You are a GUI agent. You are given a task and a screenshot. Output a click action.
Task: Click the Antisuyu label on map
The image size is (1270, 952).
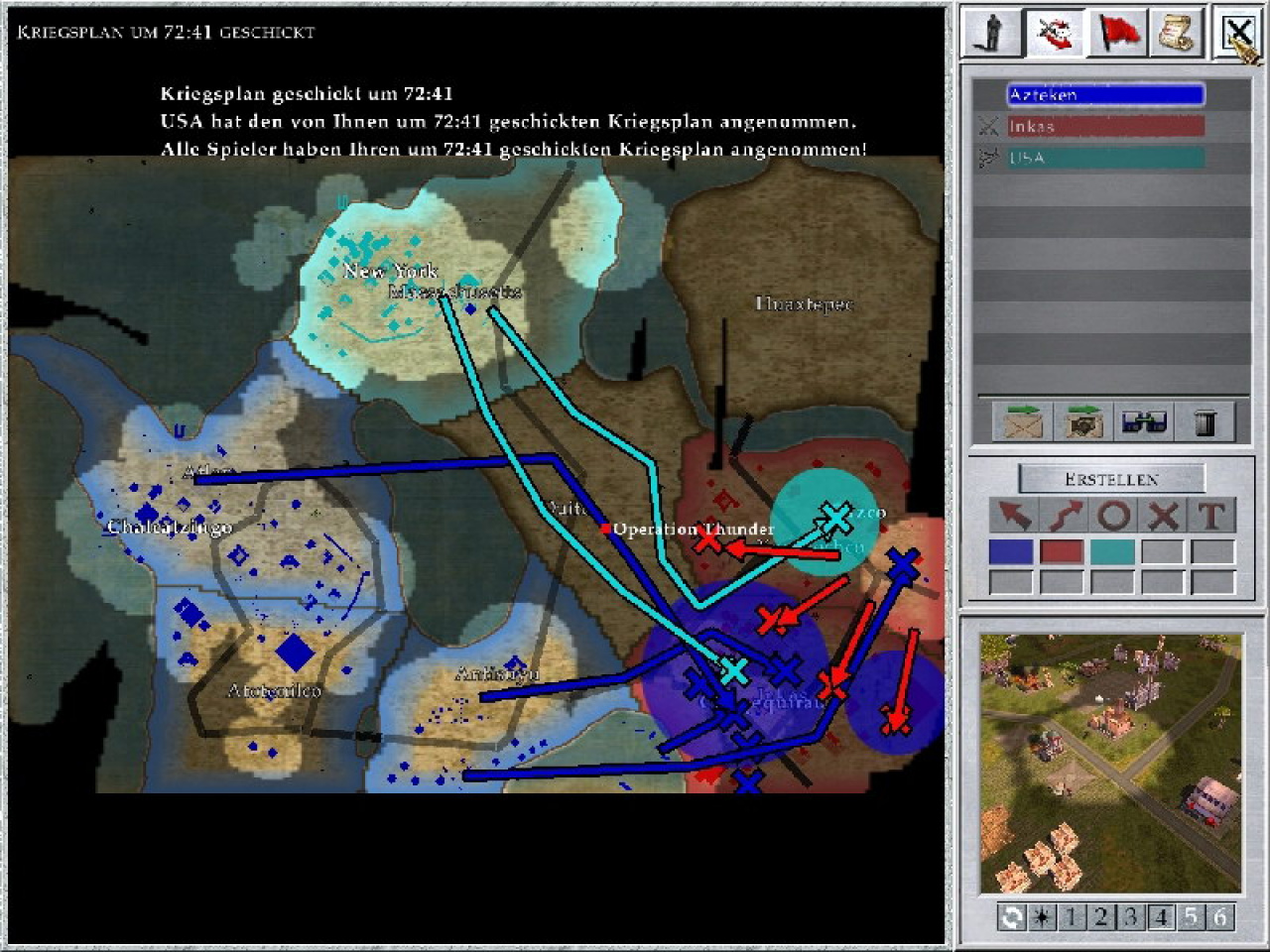(x=497, y=673)
